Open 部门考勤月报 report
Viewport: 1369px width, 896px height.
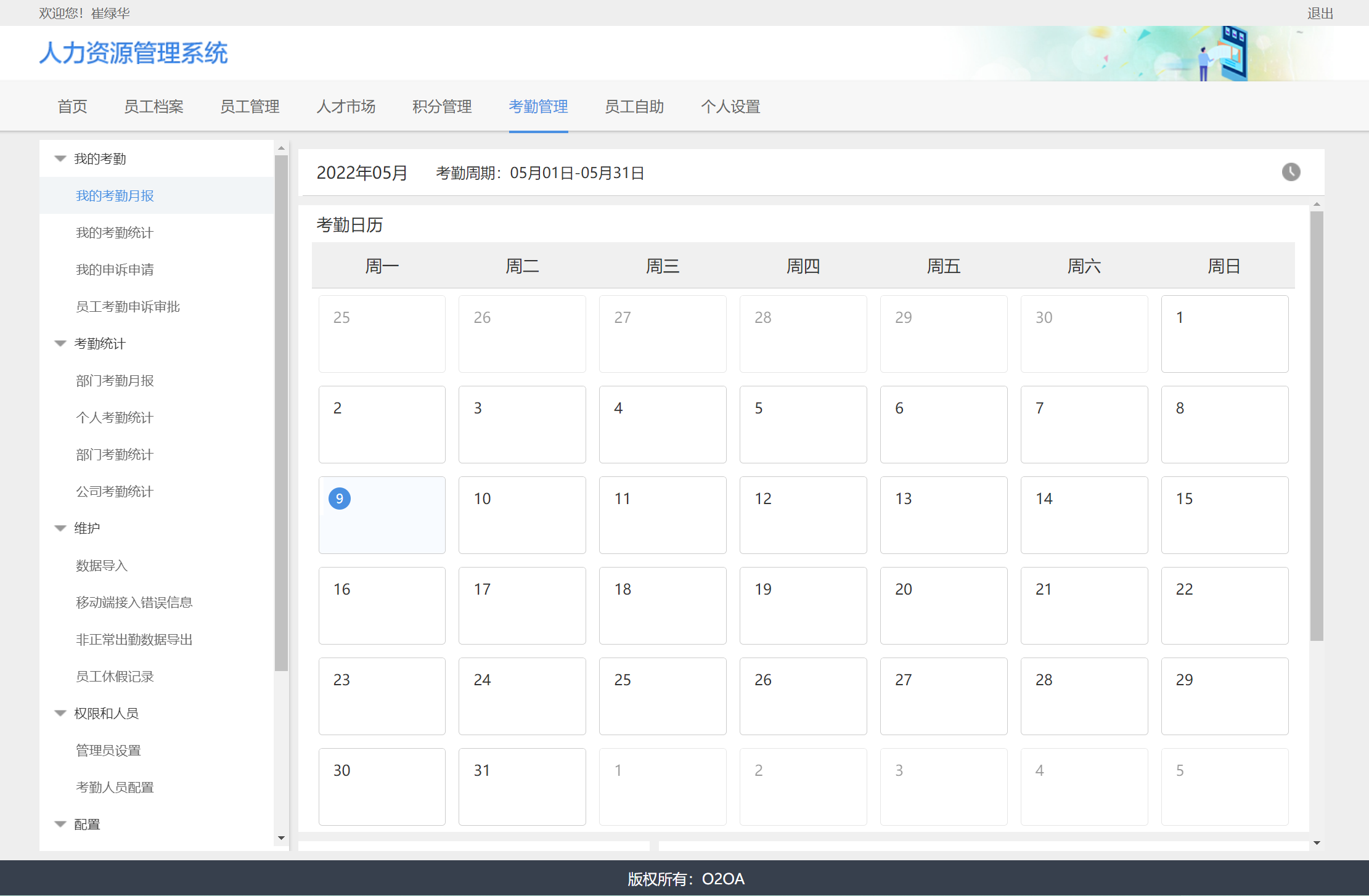(x=115, y=381)
